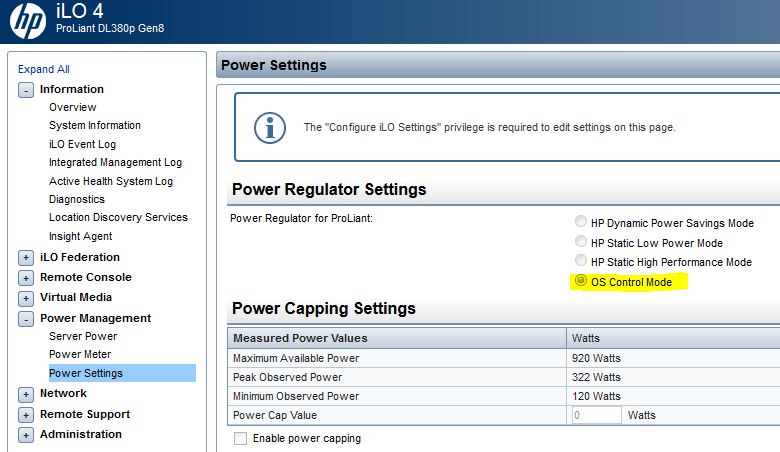
Task: Click Minimum Observed Power row label
Action: (295, 396)
